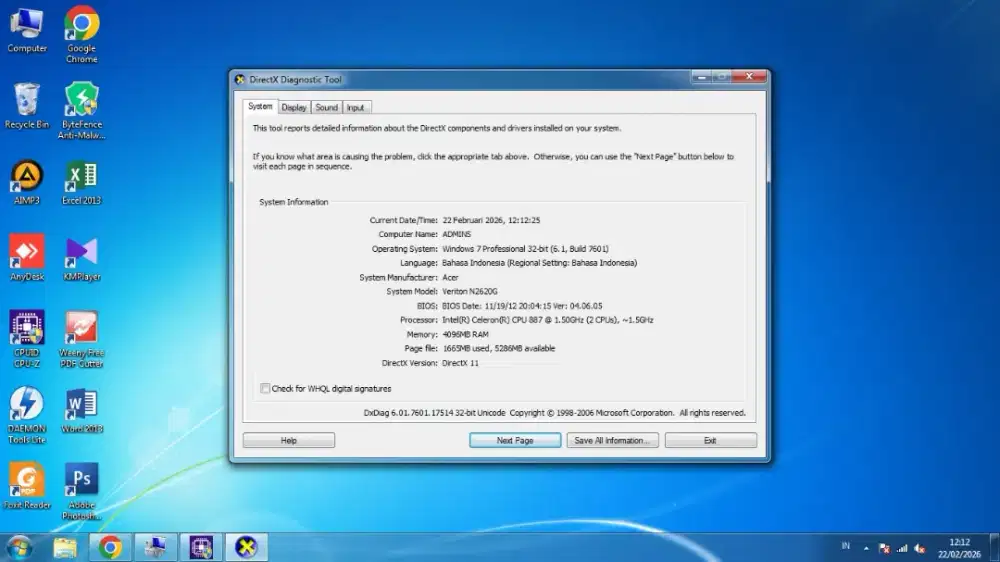This screenshot has width=1000, height=562.
Task: Click the Help button
Action: click(289, 440)
